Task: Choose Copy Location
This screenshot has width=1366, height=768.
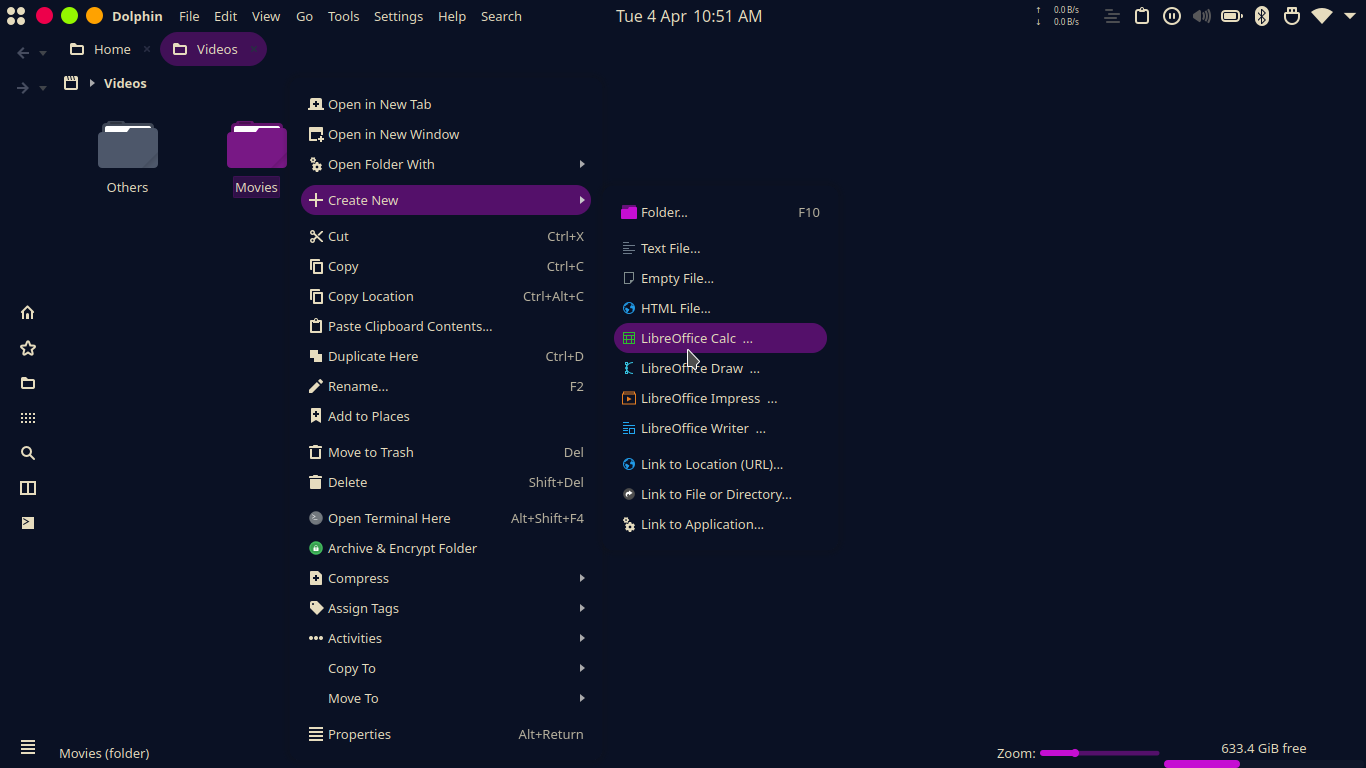Action: [x=446, y=296]
